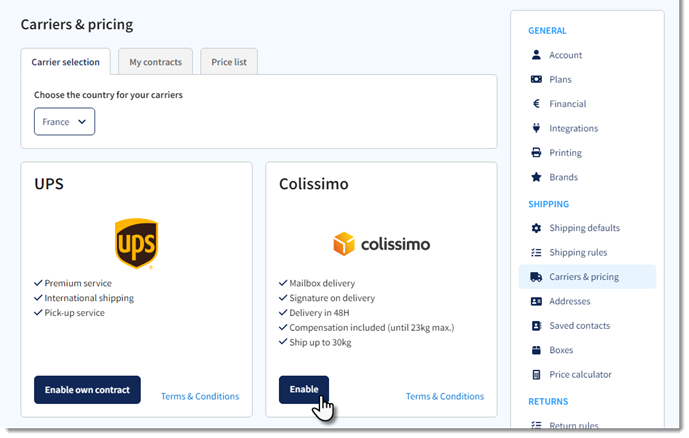Screen dimensions: 689x438
Task: Open UPS Terms & Conditions link
Action: click(200, 396)
